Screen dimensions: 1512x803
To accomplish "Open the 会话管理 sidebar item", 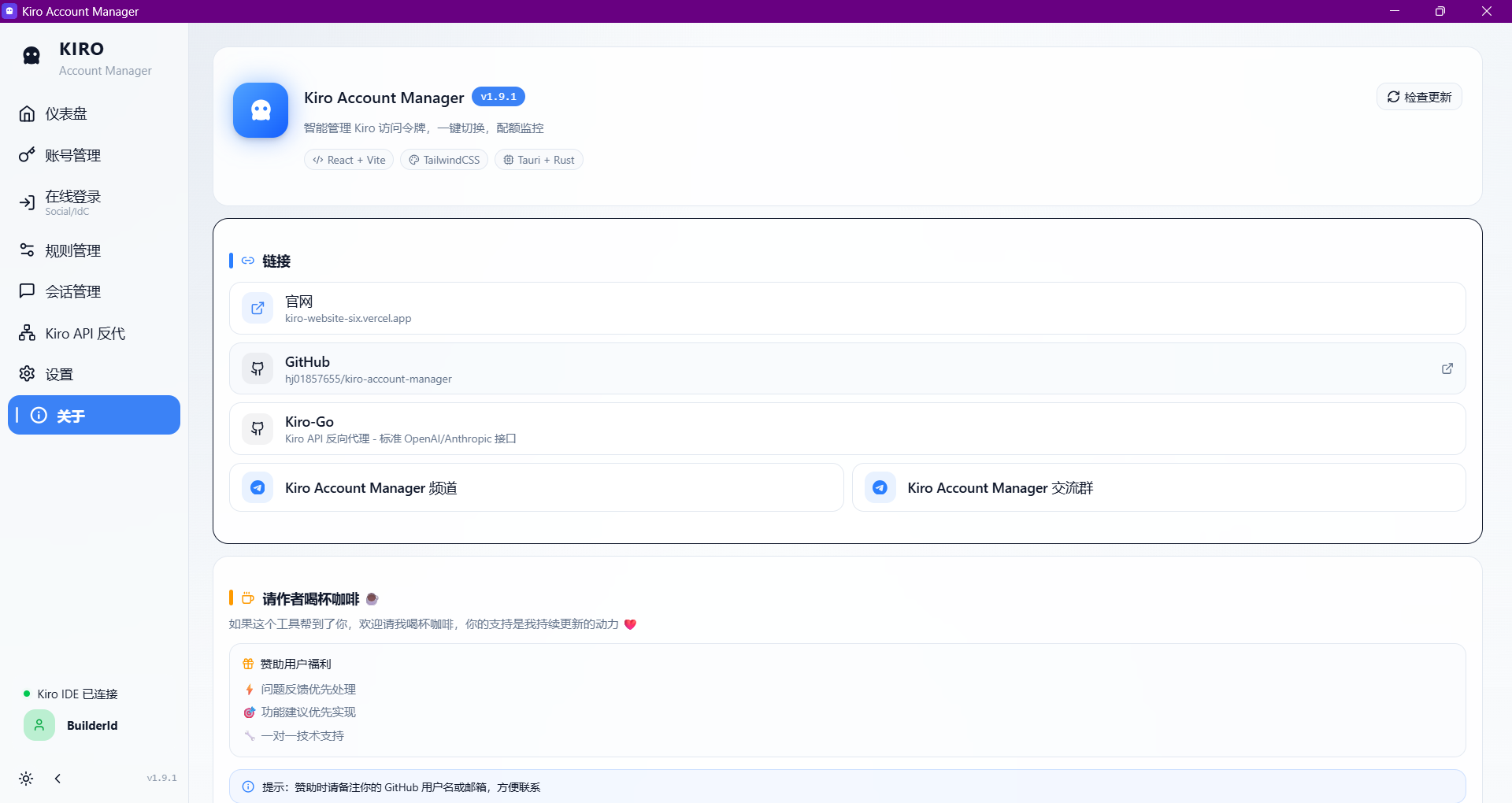I will (x=94, y=291).
